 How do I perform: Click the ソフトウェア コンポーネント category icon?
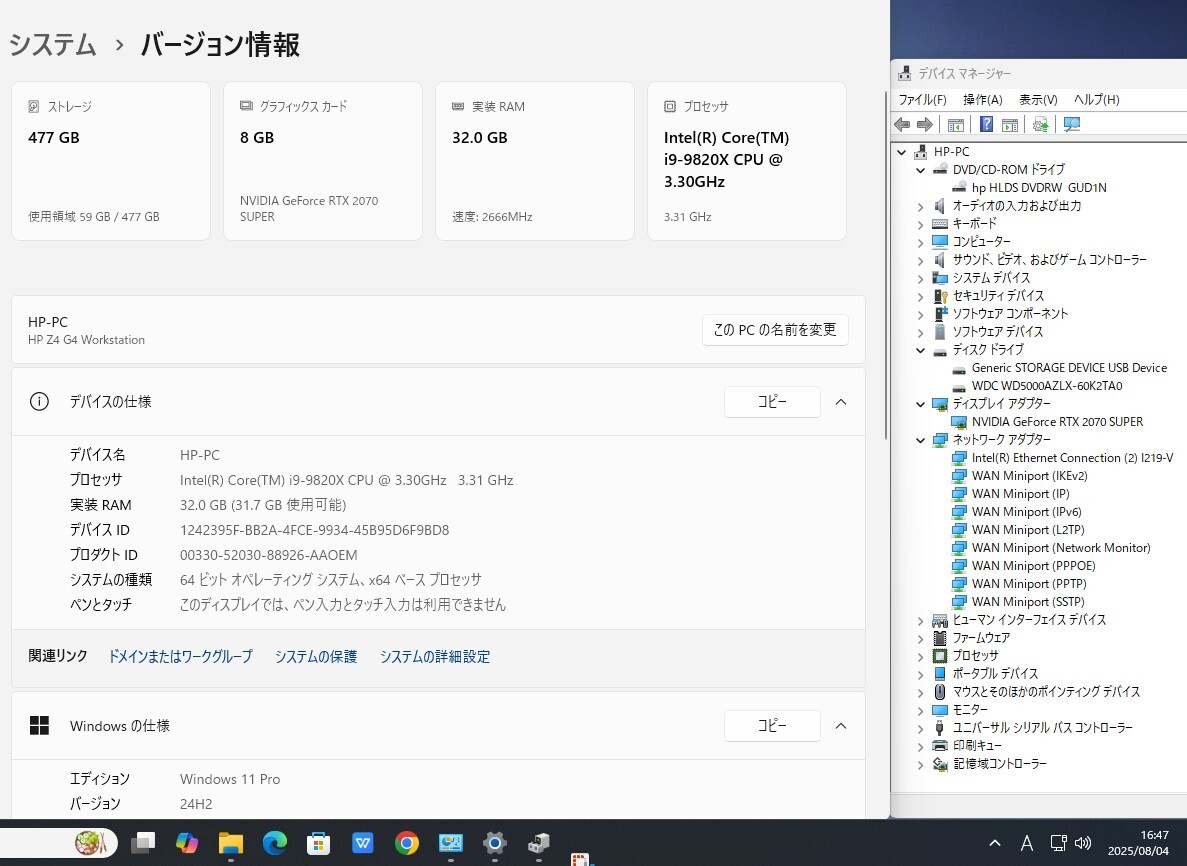[939, 314]
